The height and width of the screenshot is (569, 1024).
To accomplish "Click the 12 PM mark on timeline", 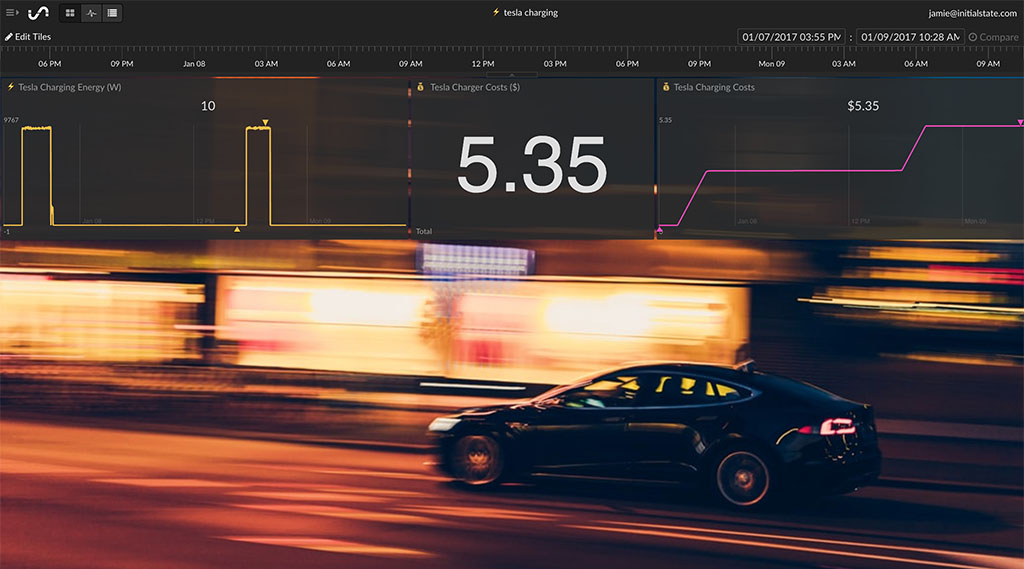I will [x=483, y=63].
